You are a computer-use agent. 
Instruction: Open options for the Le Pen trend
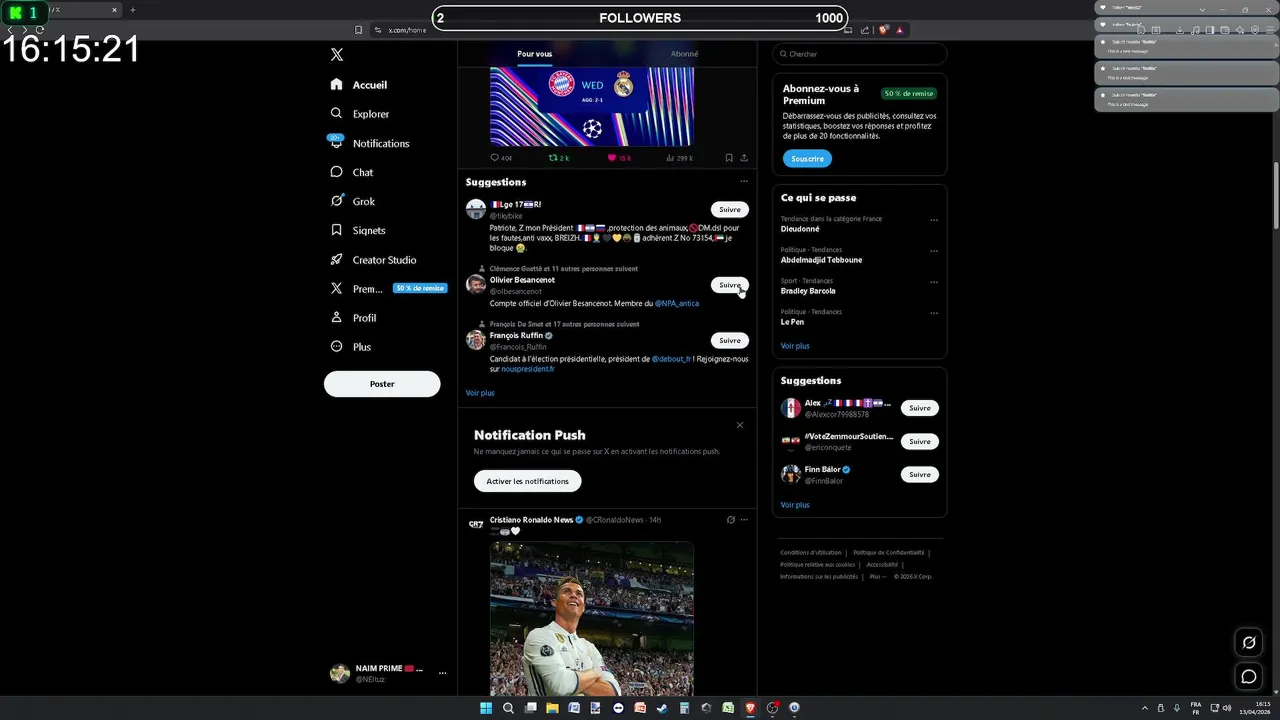click(934, 313)
